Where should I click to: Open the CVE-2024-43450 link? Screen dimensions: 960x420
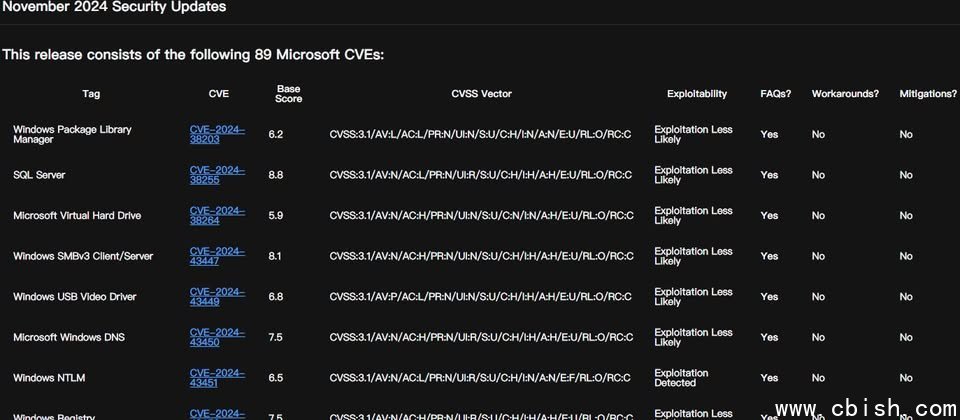click(x=217, y=337)
